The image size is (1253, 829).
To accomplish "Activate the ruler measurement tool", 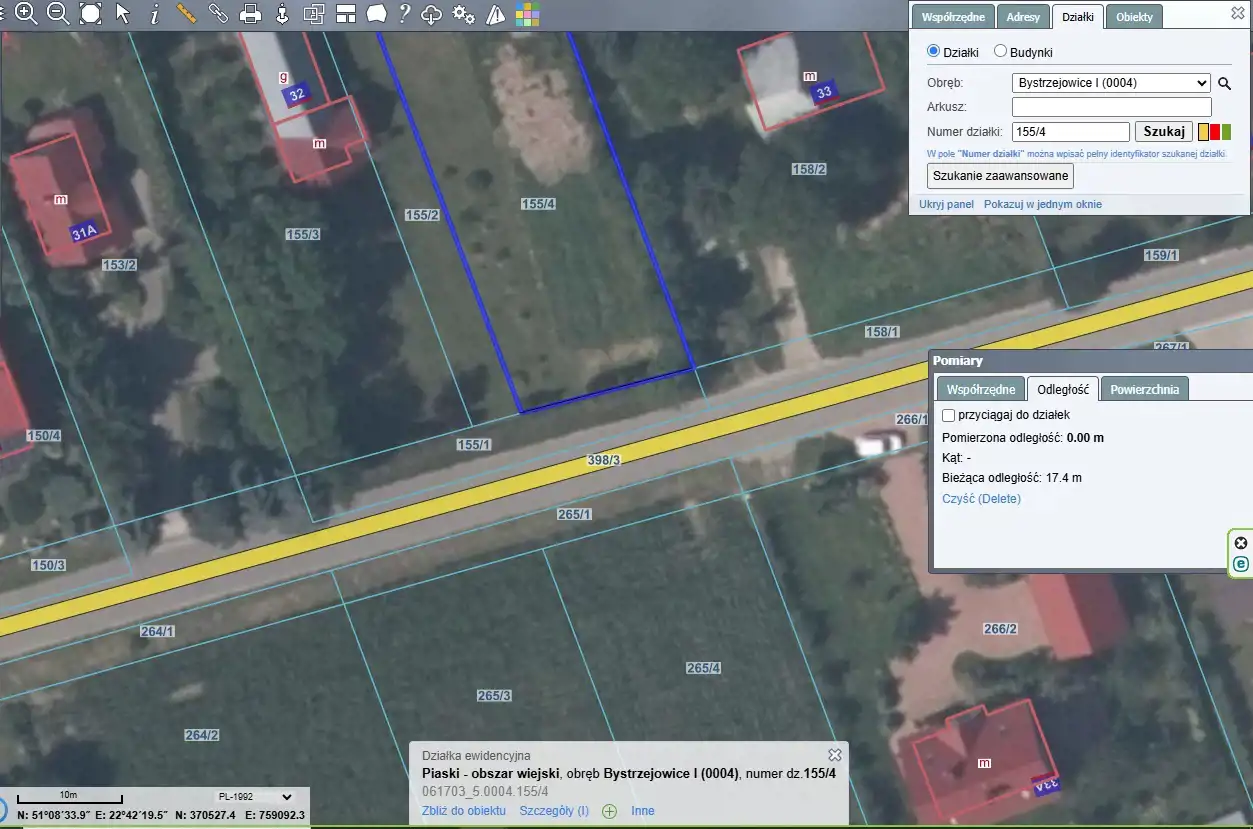I will (x=186, y=13).
